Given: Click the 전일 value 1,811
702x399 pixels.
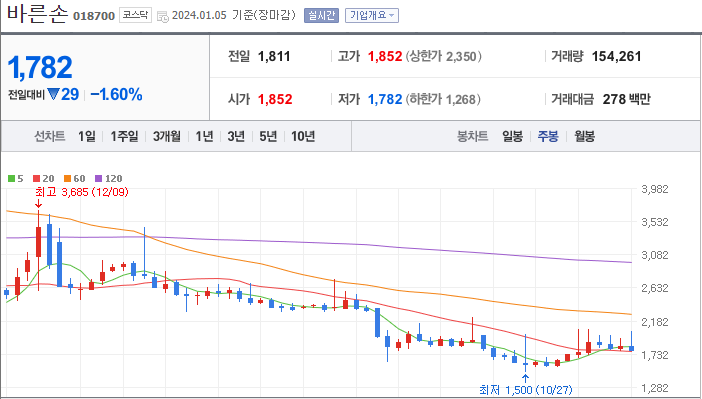Looking at the screenshot, I should [274, 56].
